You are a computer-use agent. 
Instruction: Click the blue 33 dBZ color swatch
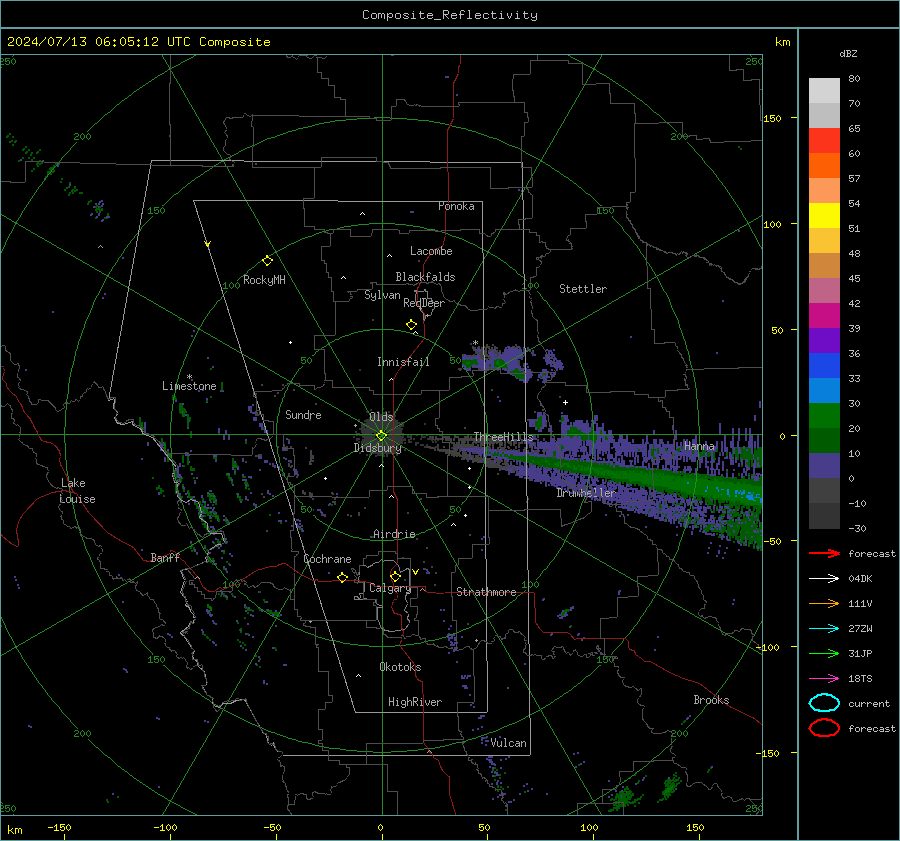(824, 366)
